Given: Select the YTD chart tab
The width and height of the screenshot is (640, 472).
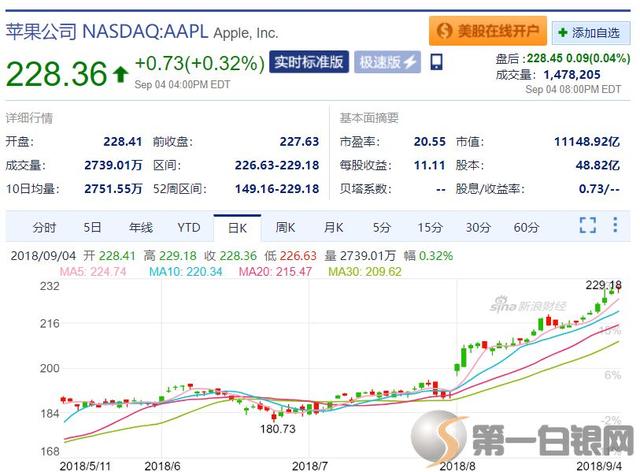Looking at the screenshot, I should click(x=189, y=227).
